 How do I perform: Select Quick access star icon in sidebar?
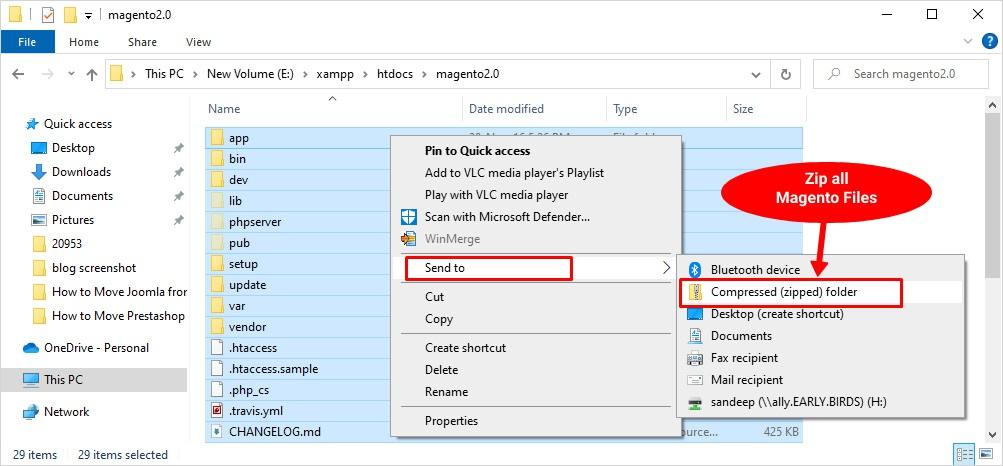click(x=32, y=124)
